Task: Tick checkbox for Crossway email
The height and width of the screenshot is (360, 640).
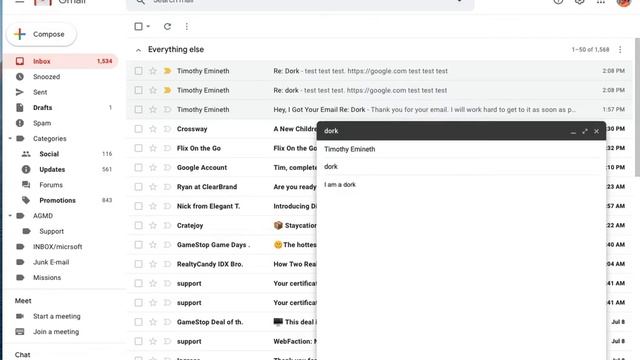Action: [139, 129]
